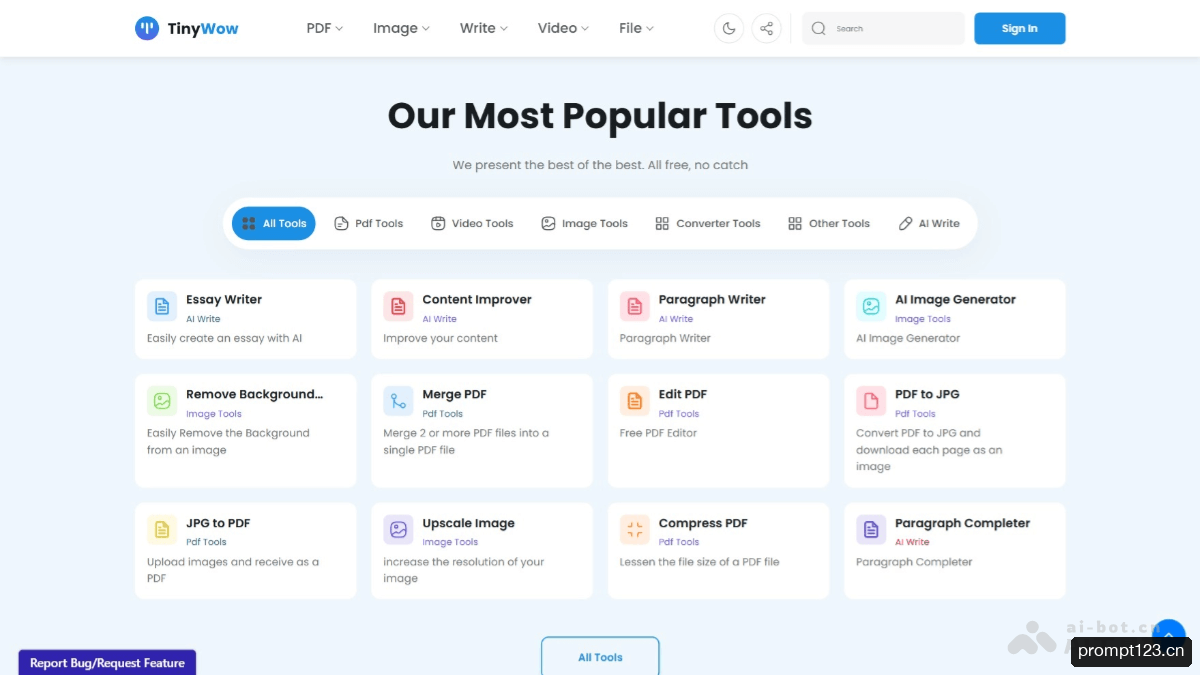Click the Search input field
Viewport: 1200px width, 675px height.
tap(884, 28)
